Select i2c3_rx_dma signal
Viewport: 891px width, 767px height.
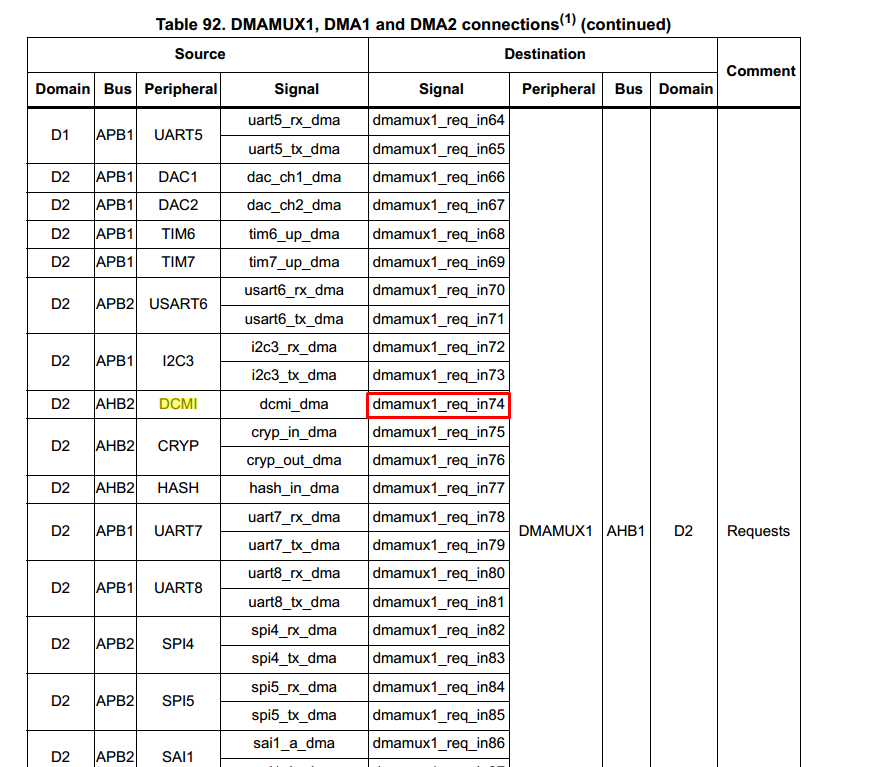pos(294,347)
